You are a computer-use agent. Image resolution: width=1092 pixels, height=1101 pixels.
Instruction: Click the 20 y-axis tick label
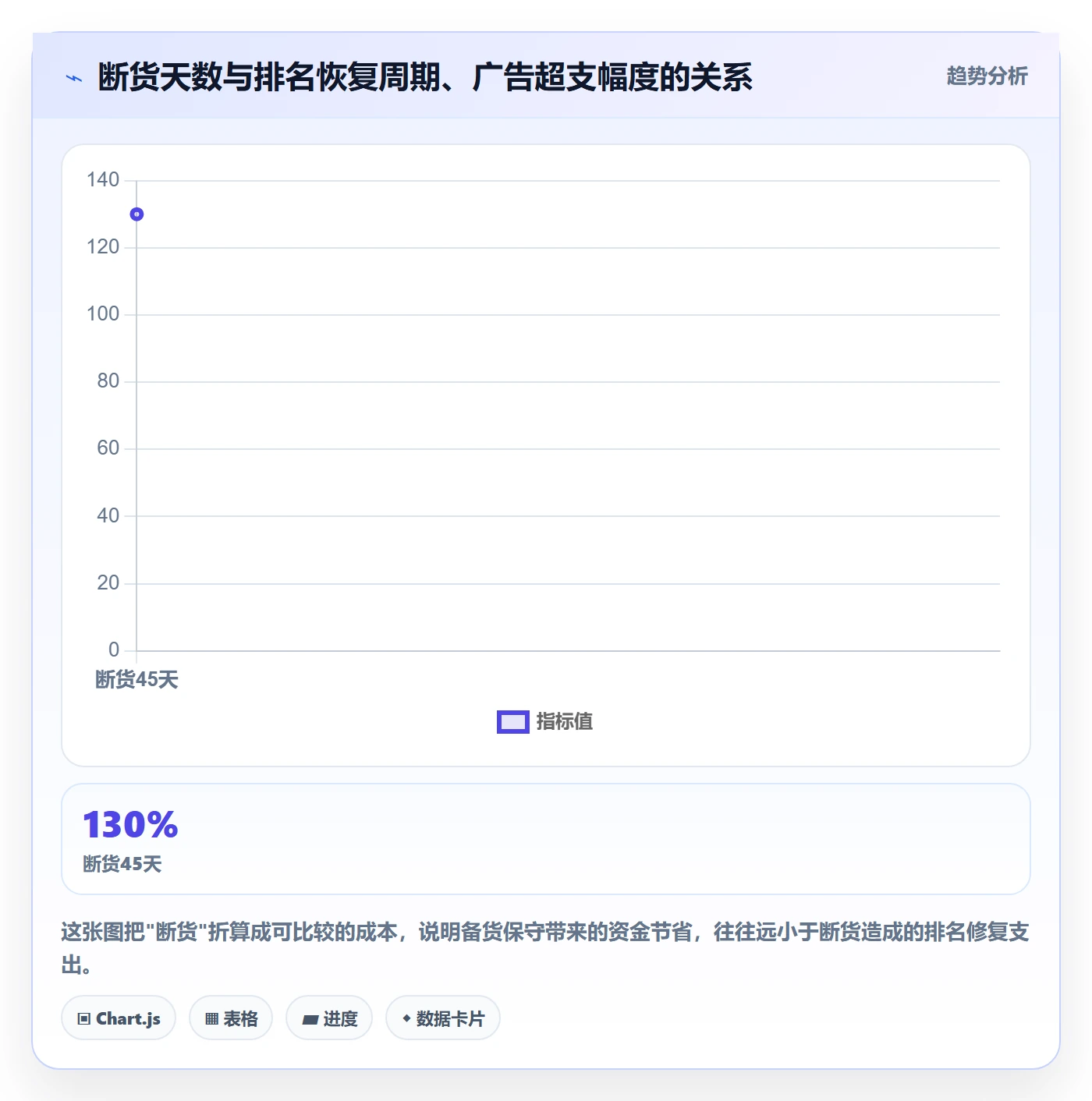108,583
